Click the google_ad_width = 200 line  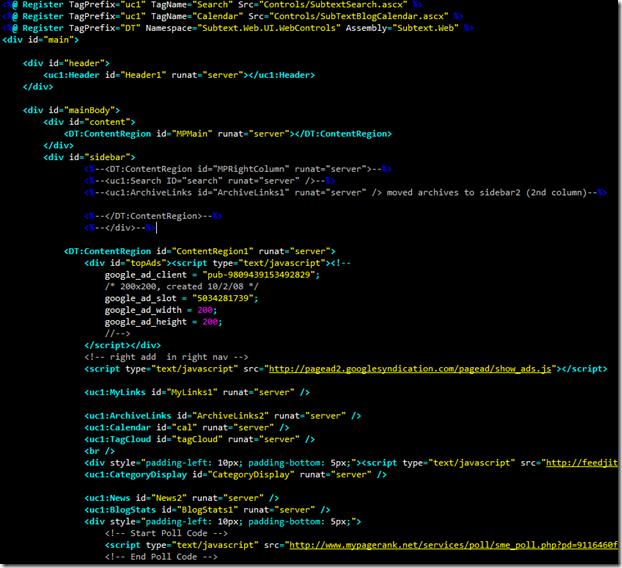161,310
